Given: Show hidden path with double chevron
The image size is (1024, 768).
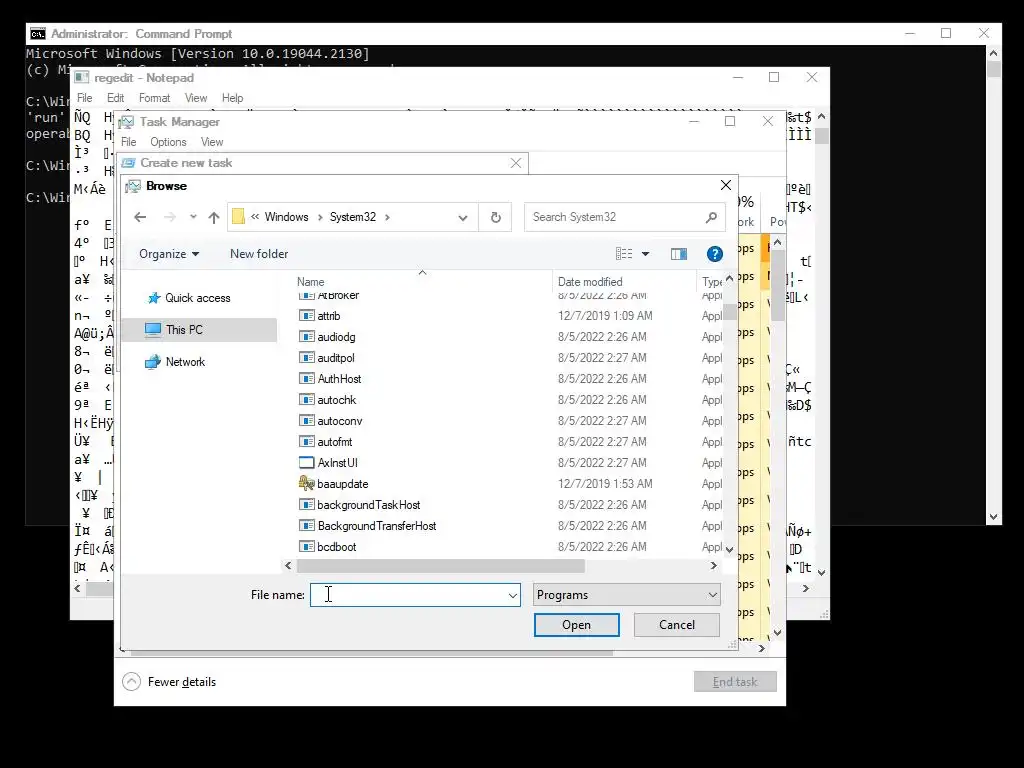Looking at the screenshot, I should pyautogui.click(x=255, y=217).
